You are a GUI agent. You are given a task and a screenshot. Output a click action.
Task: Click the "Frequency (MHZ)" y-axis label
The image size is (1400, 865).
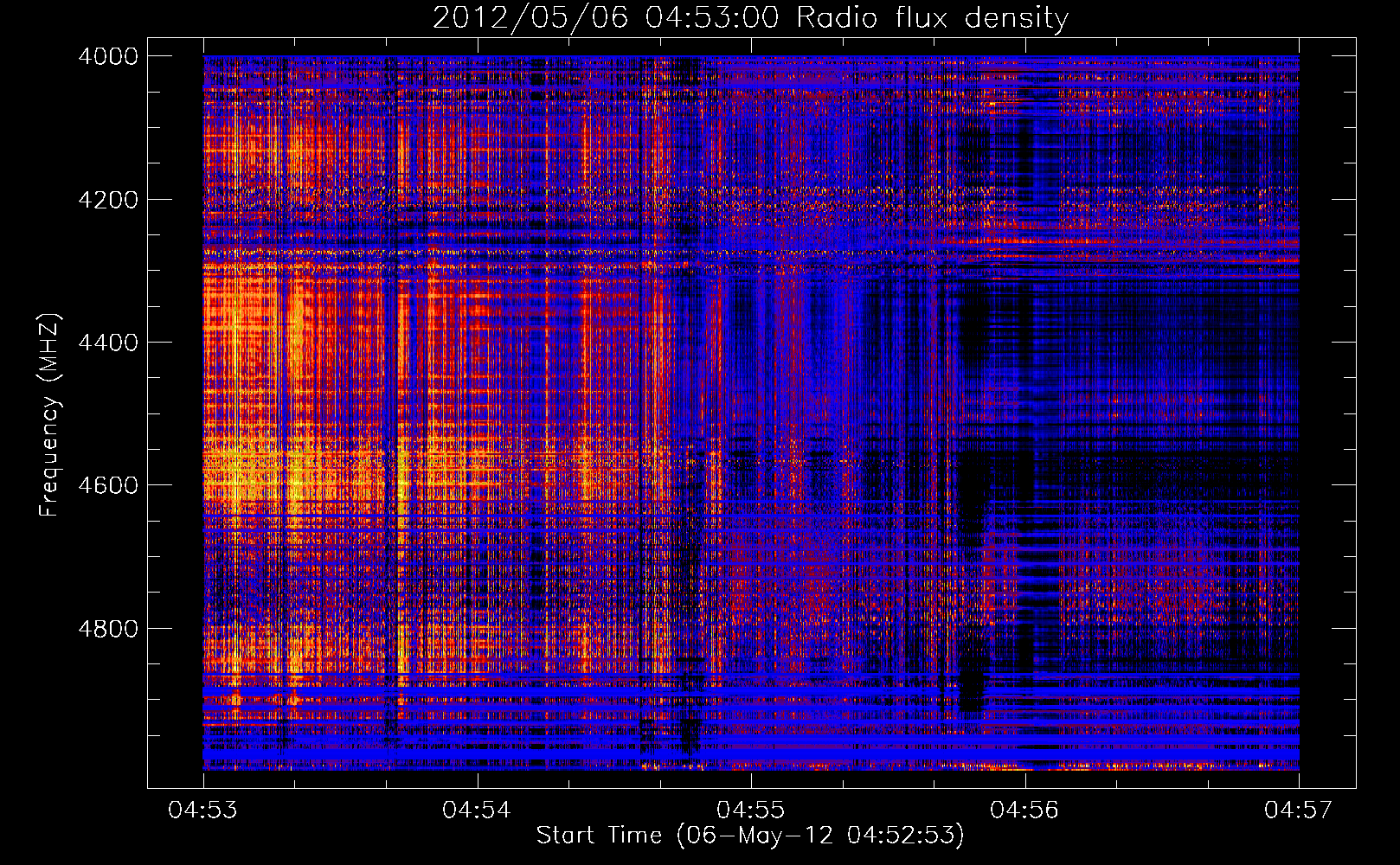(49, 415)
